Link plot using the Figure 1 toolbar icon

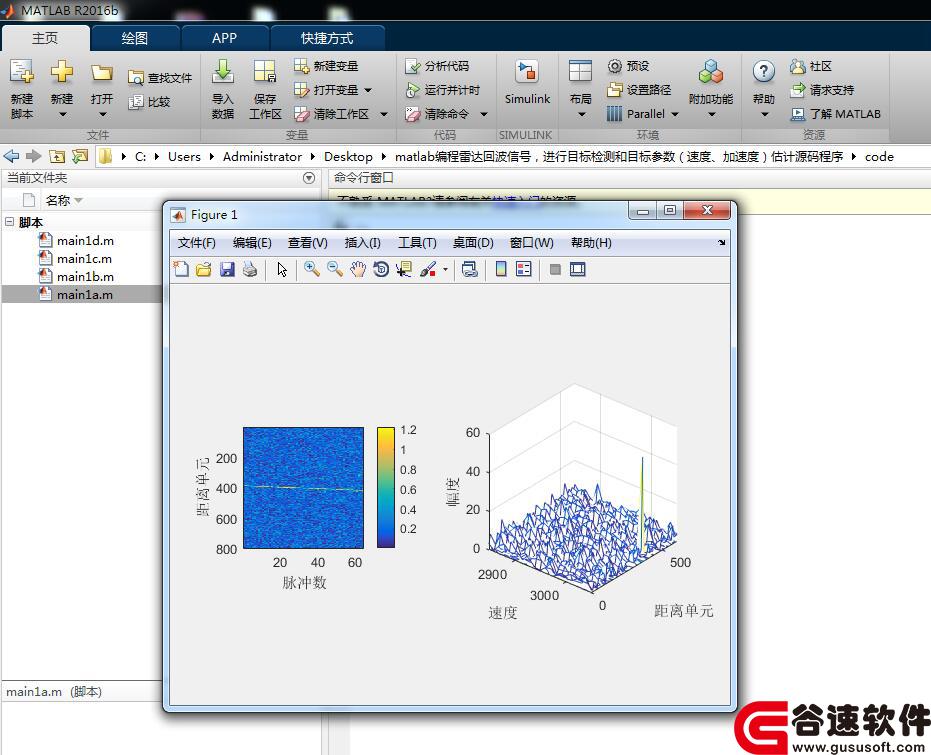470,269
